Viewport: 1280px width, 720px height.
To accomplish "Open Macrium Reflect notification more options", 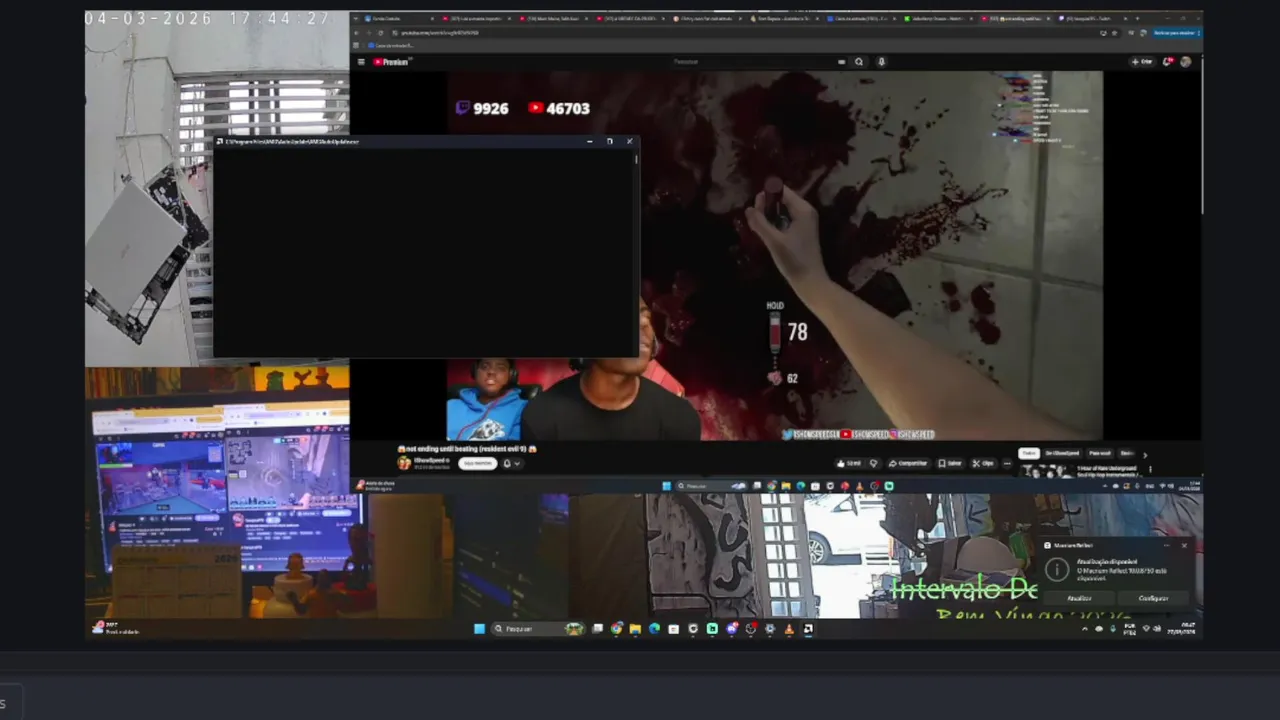I will pos(1167,545).
